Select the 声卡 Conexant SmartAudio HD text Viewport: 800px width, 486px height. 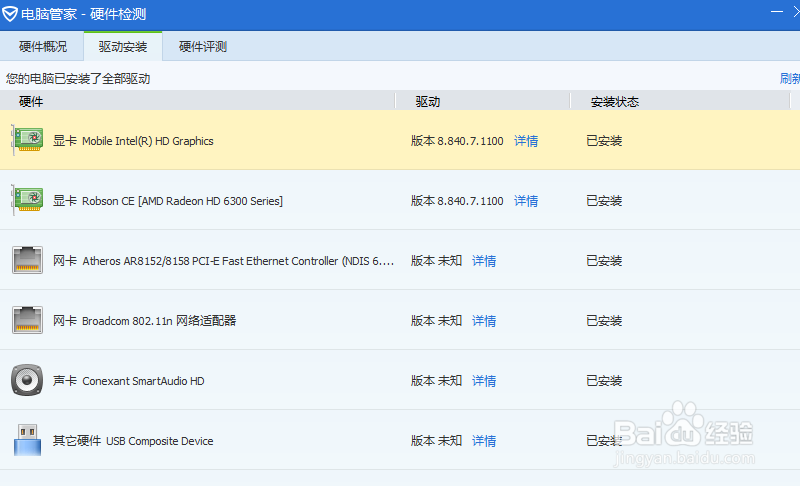pos(129,381)
